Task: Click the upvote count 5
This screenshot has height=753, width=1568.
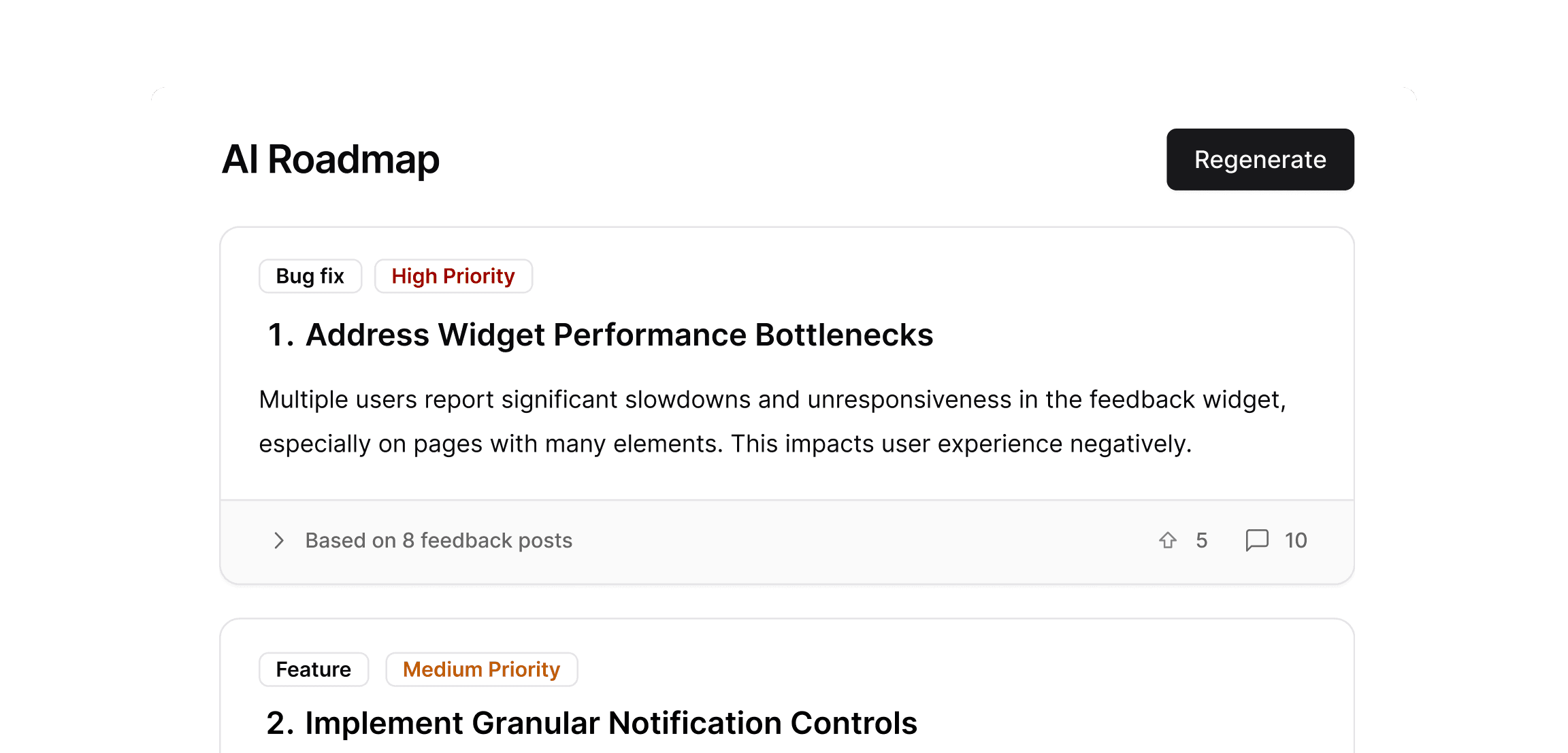Action: (x=1201, y=540)
